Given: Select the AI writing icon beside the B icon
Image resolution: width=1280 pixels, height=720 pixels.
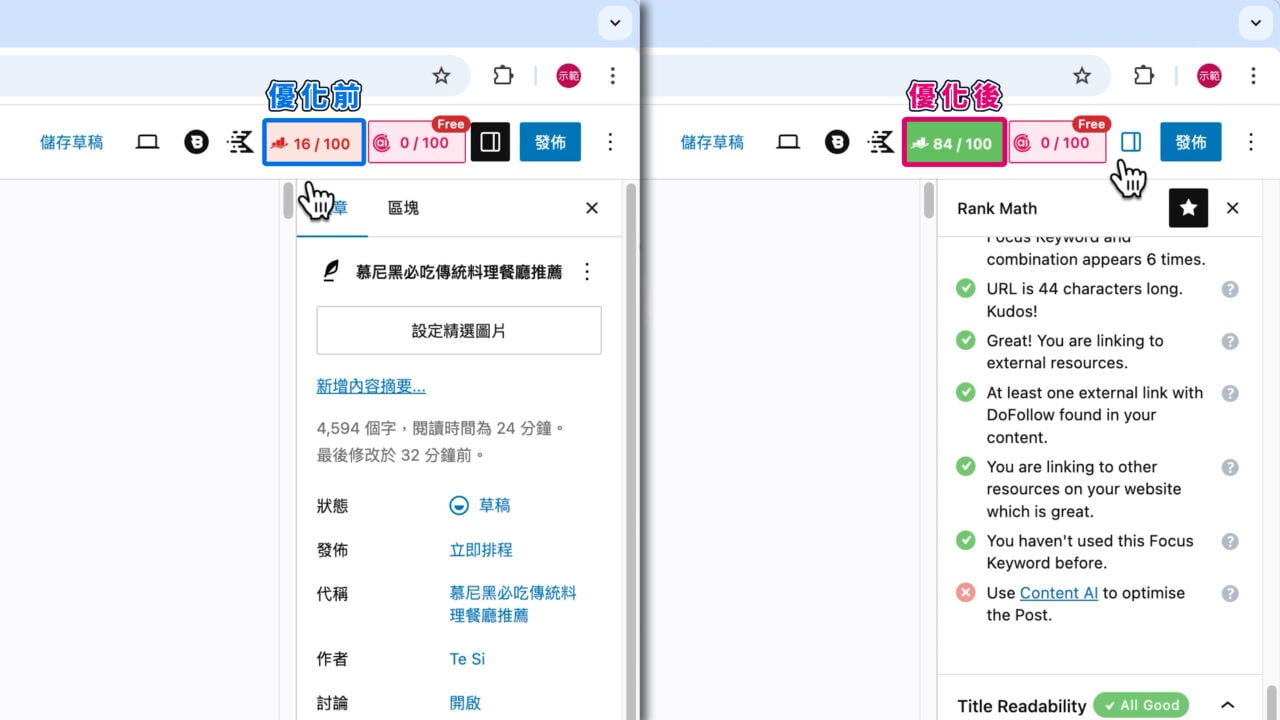Looking at the screenshot, I should 240,141.
